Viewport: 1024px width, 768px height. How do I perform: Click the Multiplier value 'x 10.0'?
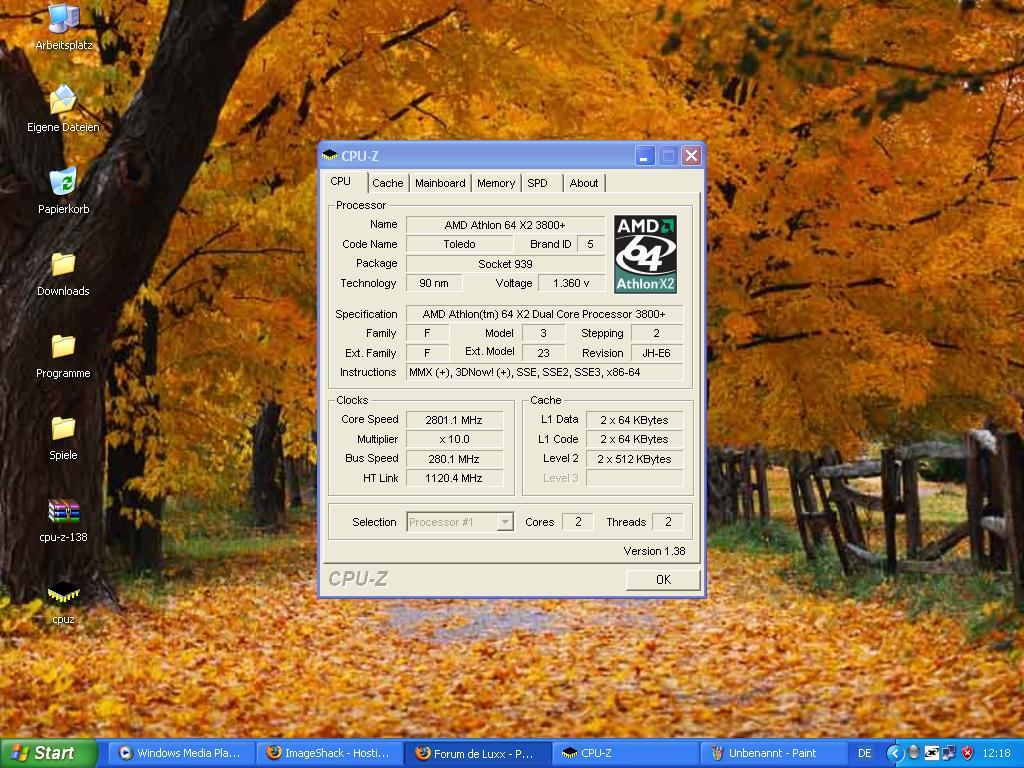click(454, 440)
